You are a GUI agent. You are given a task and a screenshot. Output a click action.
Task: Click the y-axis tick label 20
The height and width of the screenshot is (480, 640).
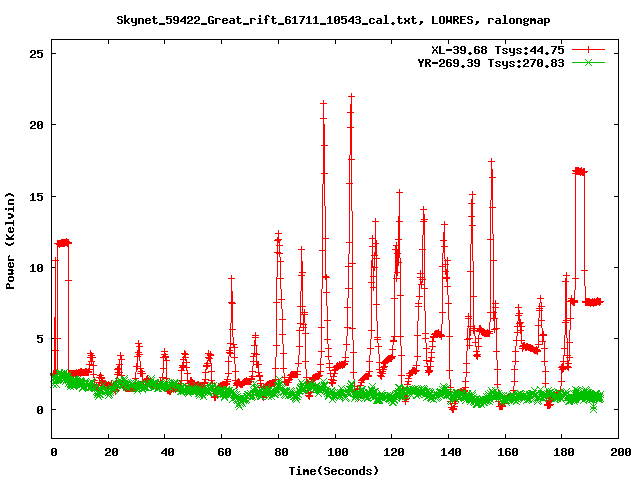point(36,125)
